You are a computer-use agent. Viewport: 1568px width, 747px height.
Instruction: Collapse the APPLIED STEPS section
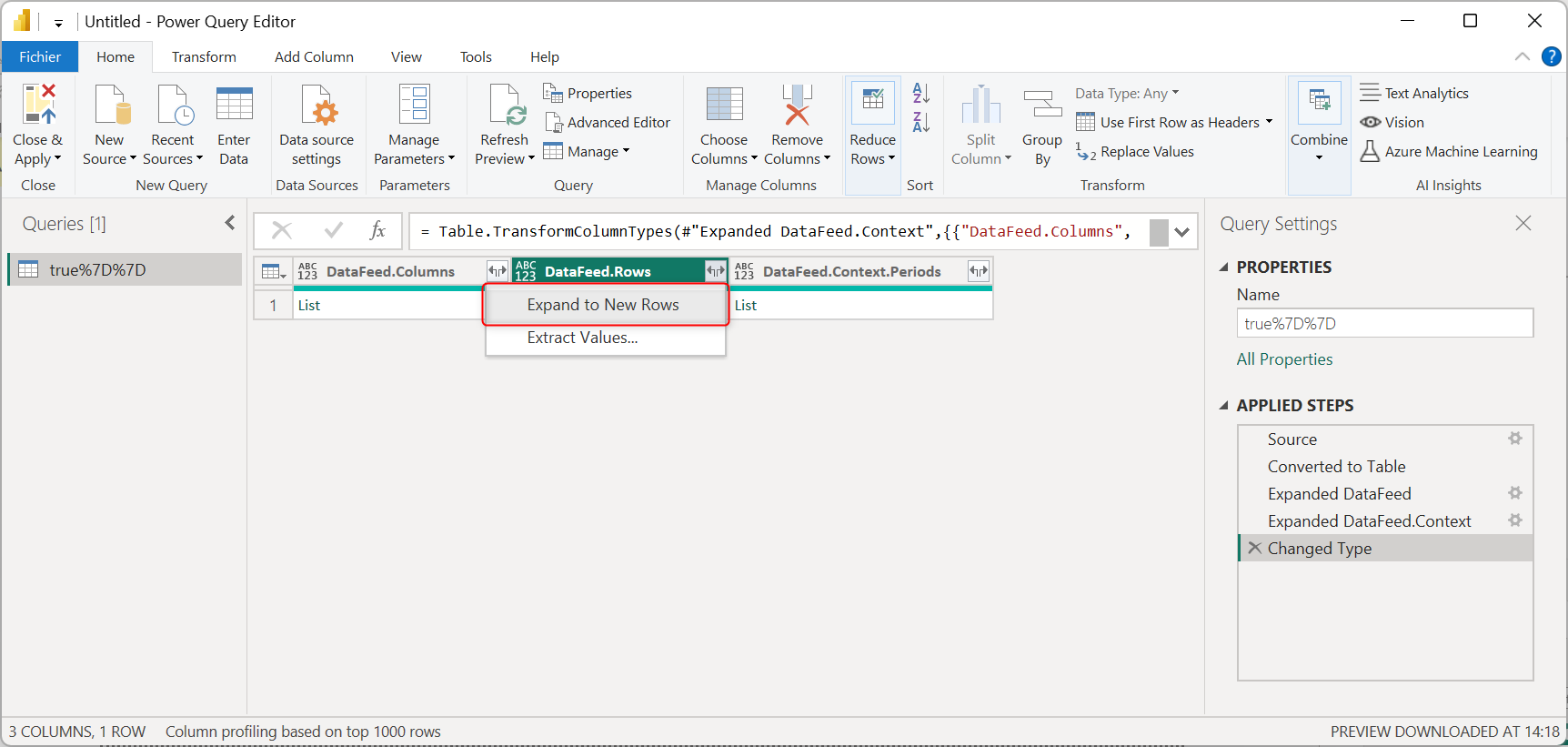[1224, 406]
